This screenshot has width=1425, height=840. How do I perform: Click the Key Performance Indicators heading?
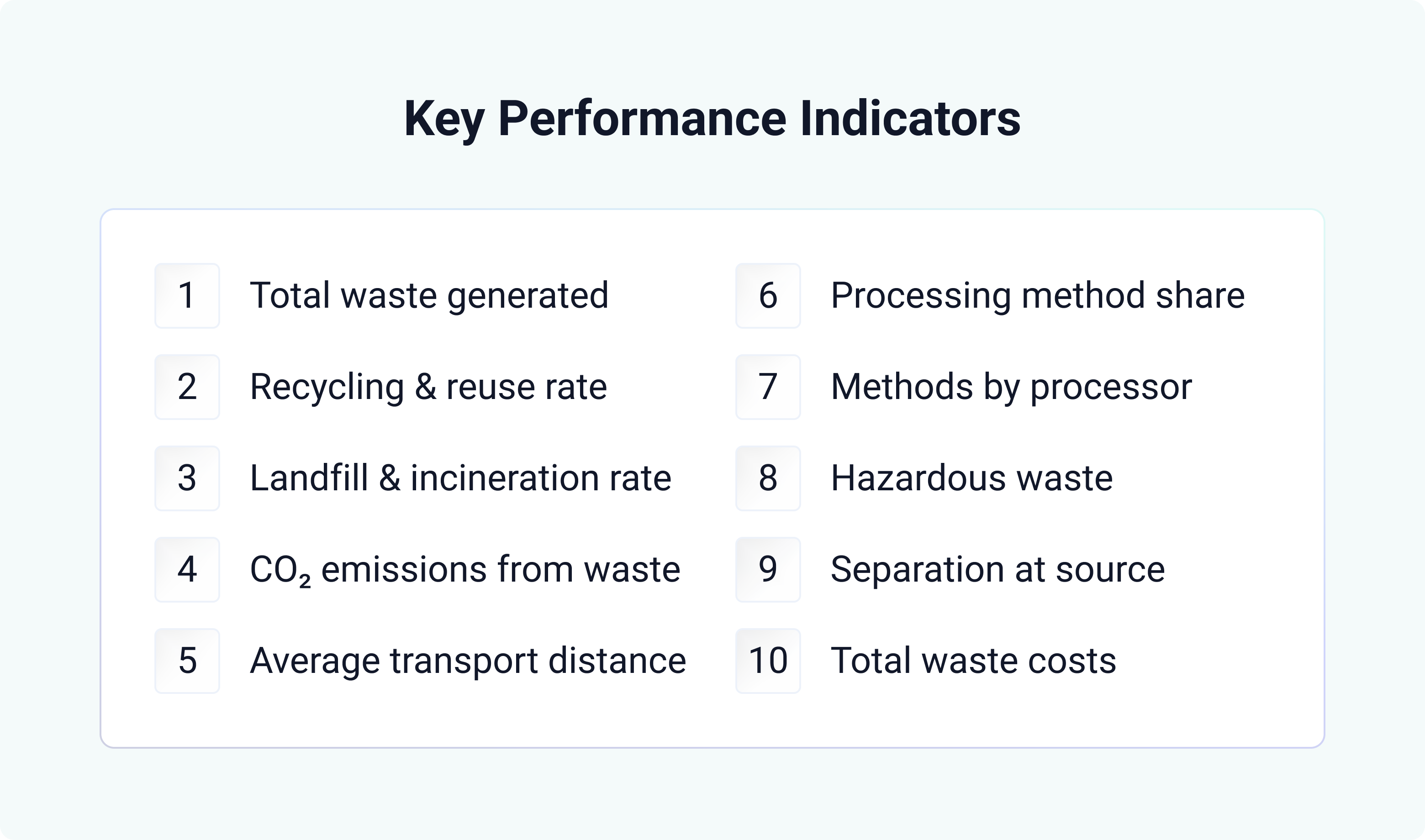[712, 120]
